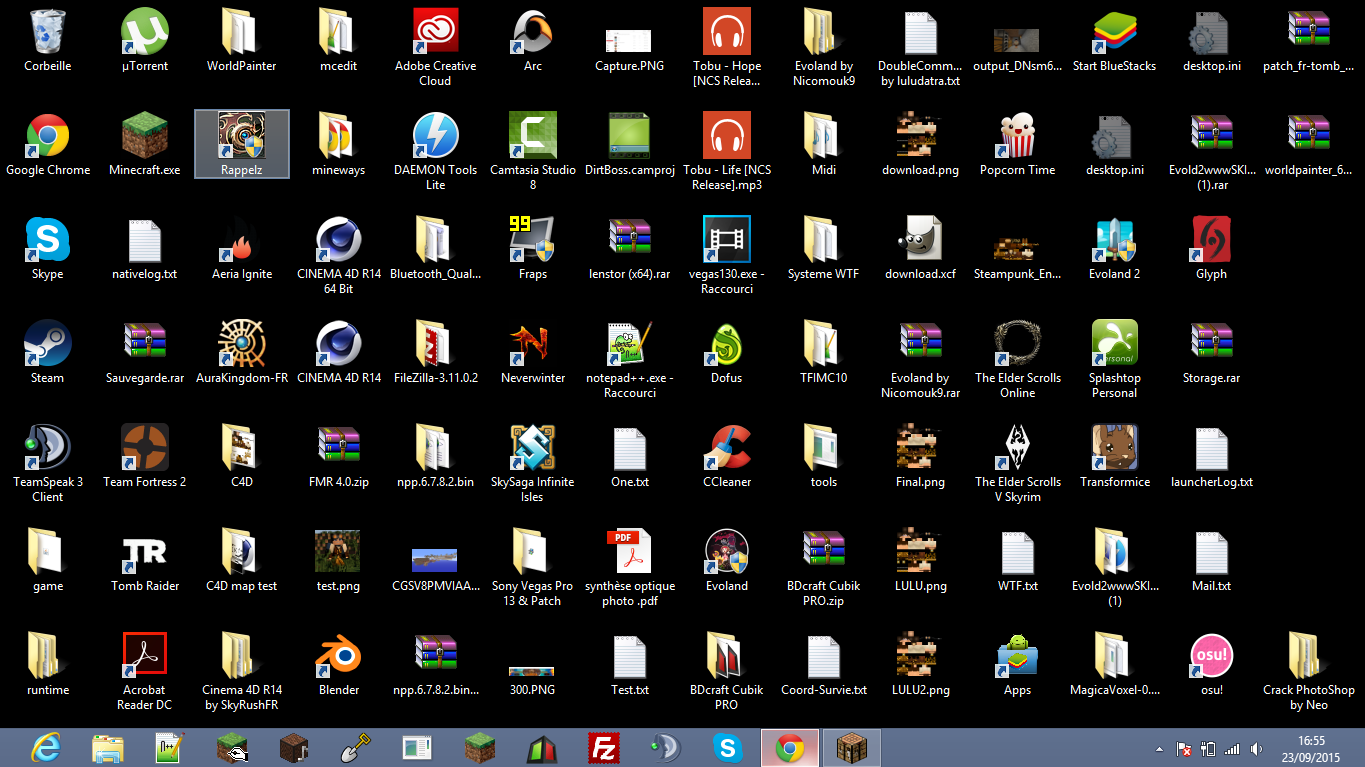Select the Minecraft.exe desktop icon

point(145,144)
